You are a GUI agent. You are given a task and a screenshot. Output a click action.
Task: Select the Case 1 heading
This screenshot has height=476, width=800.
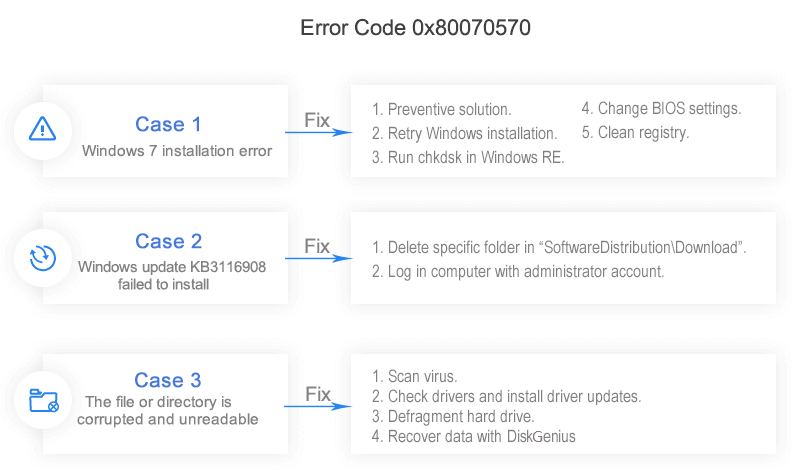coord(168,125)
